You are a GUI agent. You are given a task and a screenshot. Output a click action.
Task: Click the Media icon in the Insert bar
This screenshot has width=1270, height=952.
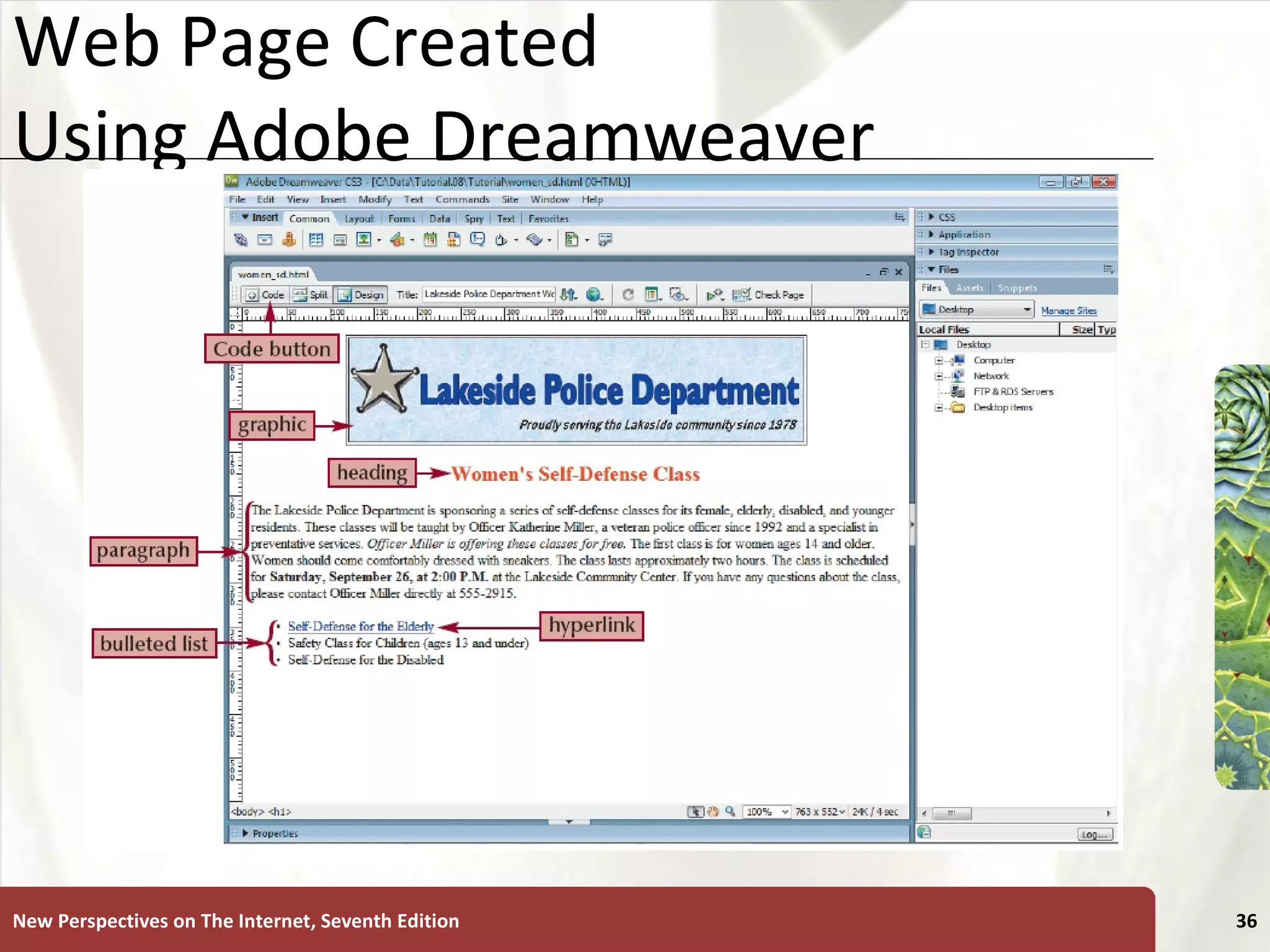[x=397, y=239]
